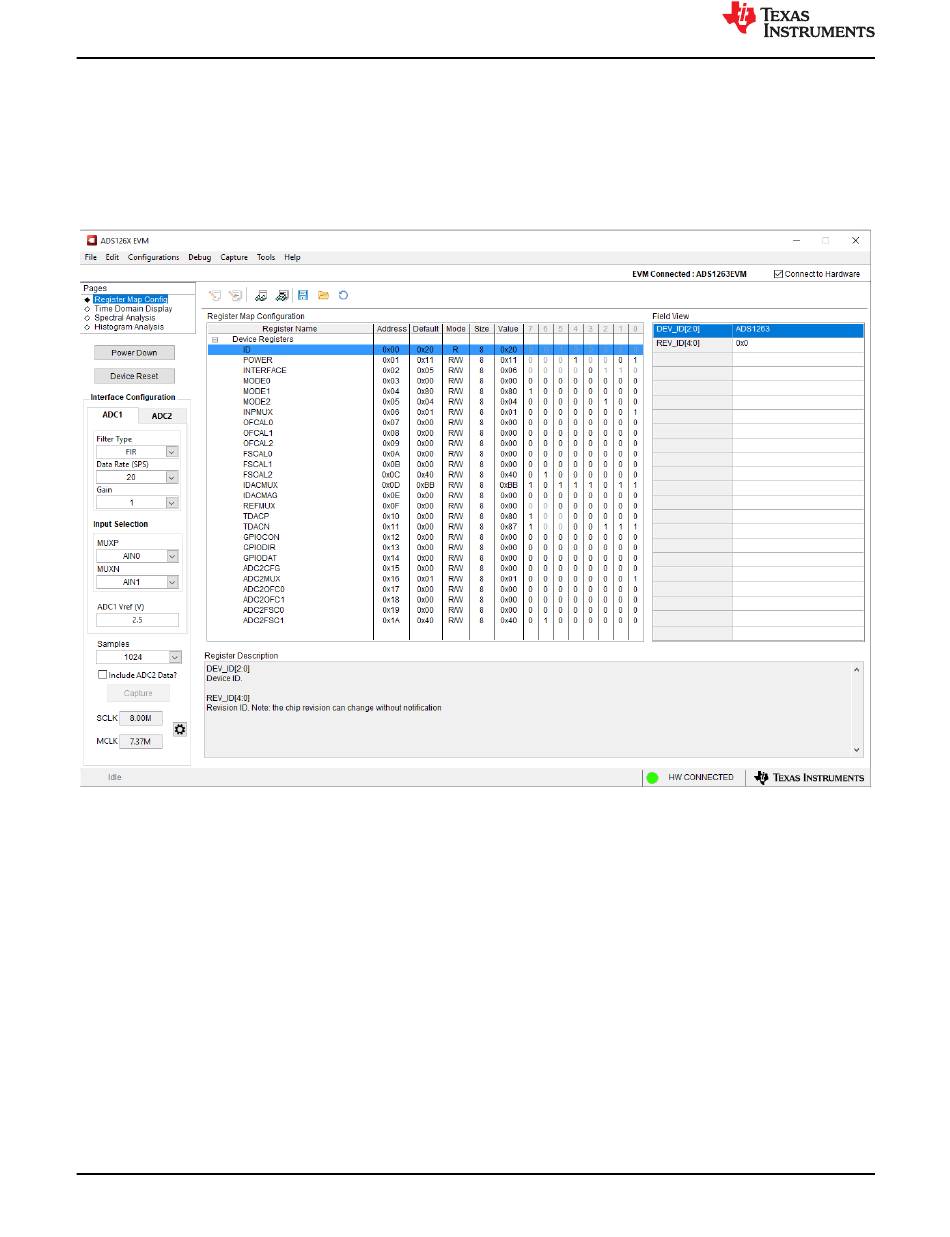Toggle the Connect to Hardware checkbox
The height and width of the screenshot is (1237, 950).
779,274
